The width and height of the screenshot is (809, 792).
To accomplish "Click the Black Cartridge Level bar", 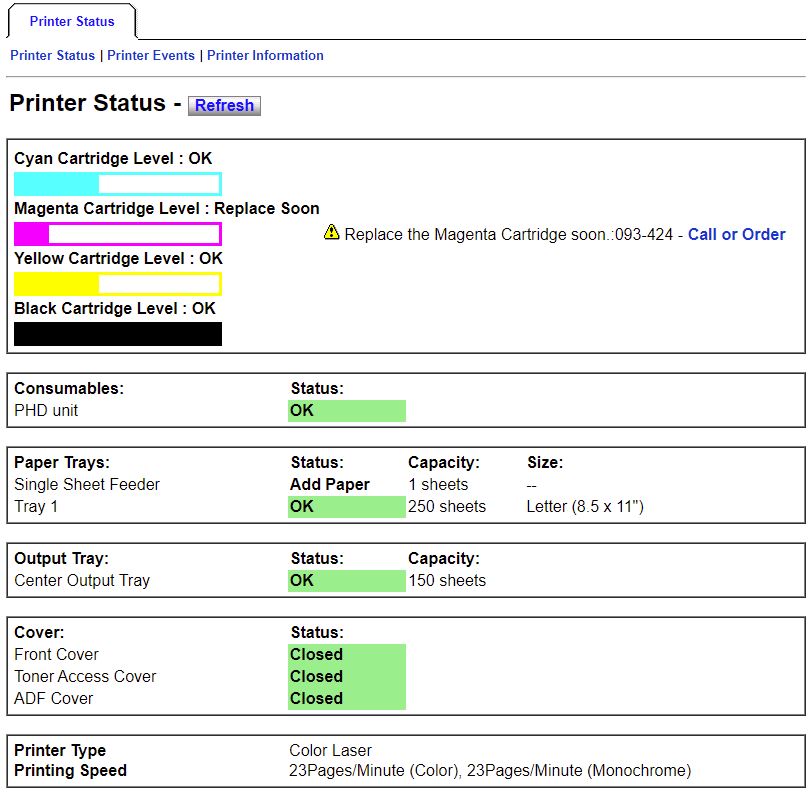I will pos(117,333).
